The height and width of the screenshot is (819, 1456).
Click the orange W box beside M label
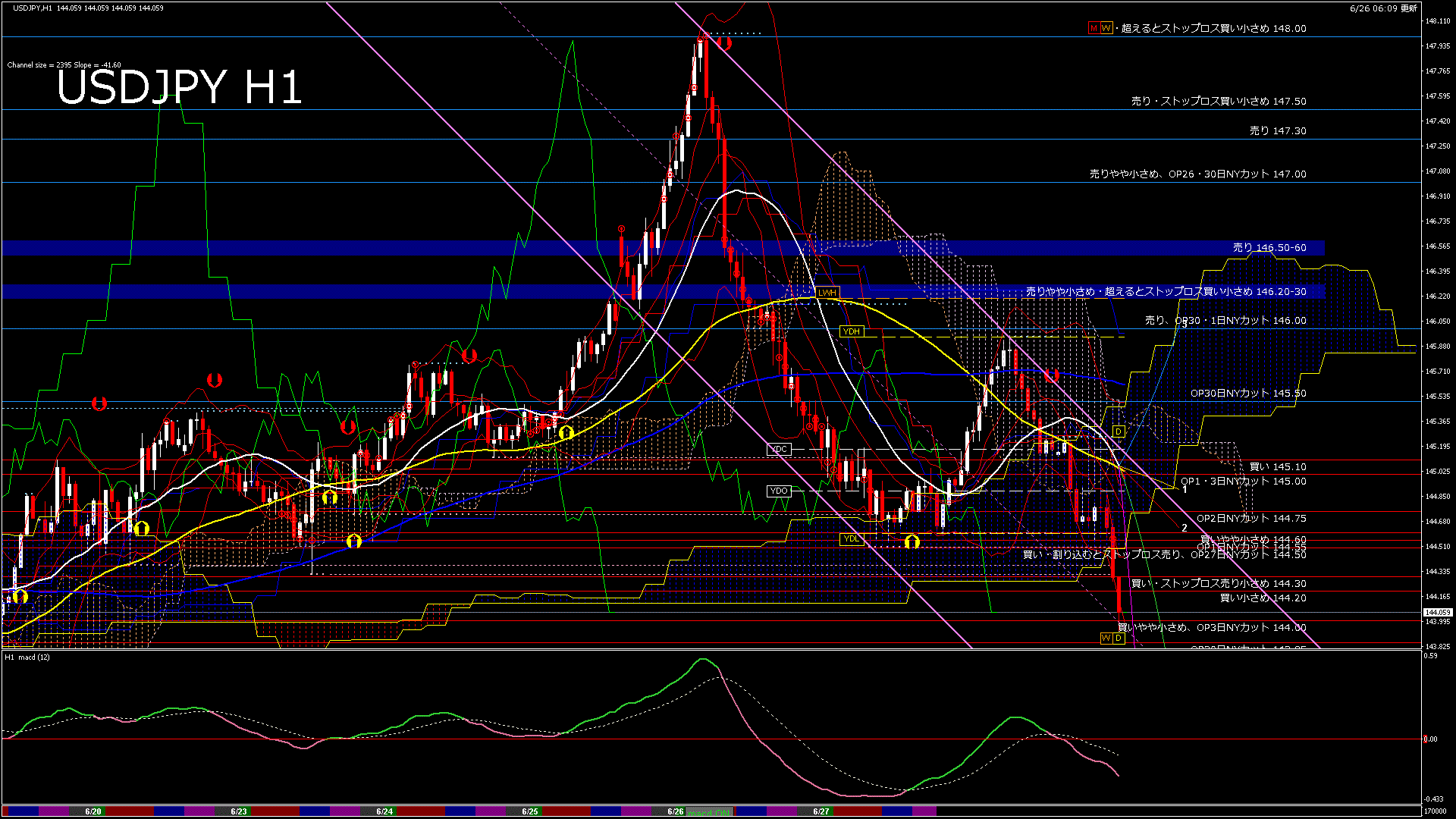1106,28
